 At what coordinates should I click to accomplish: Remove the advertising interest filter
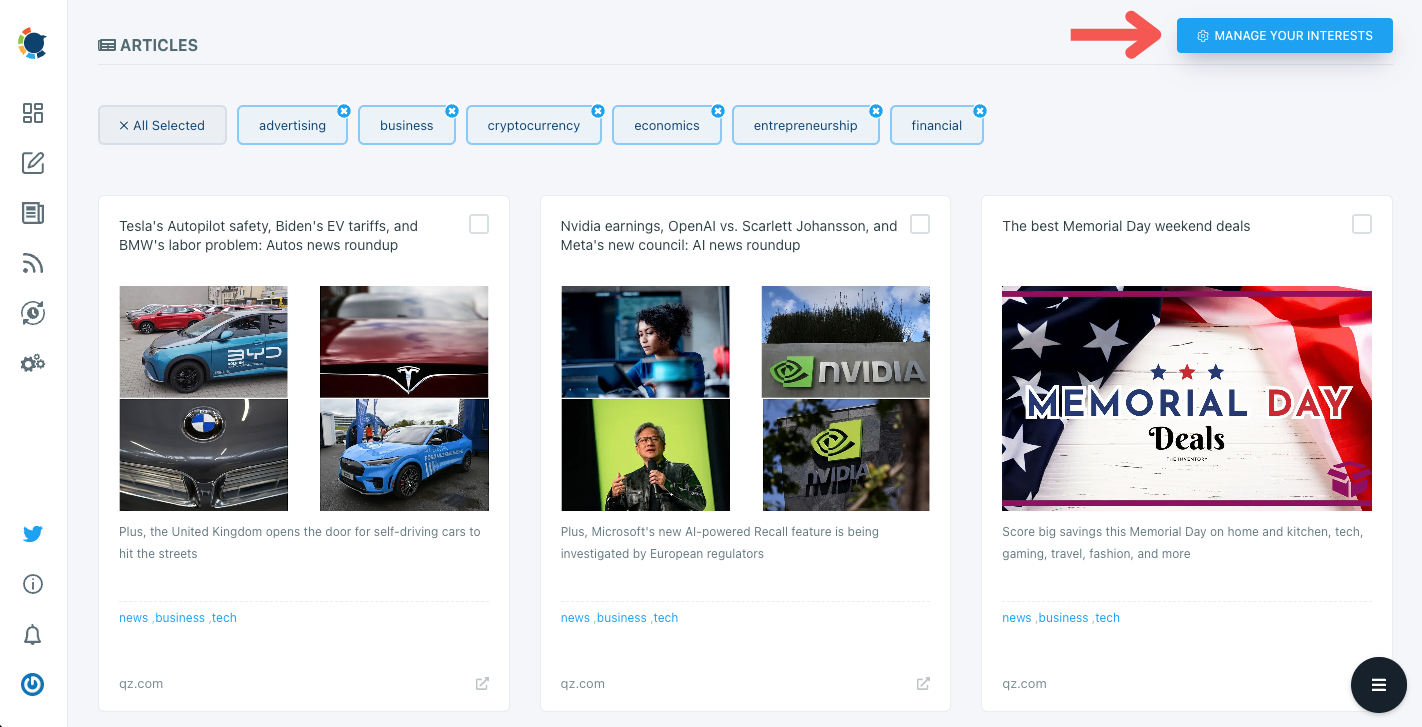(x=344, y=110)
